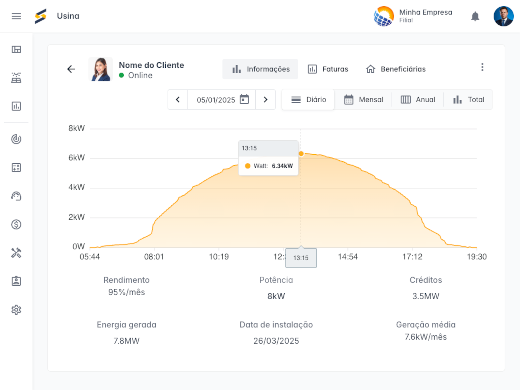This screenshot has width=520, height=390.
Task: Select the Diário view toggle
Action: 308,100
